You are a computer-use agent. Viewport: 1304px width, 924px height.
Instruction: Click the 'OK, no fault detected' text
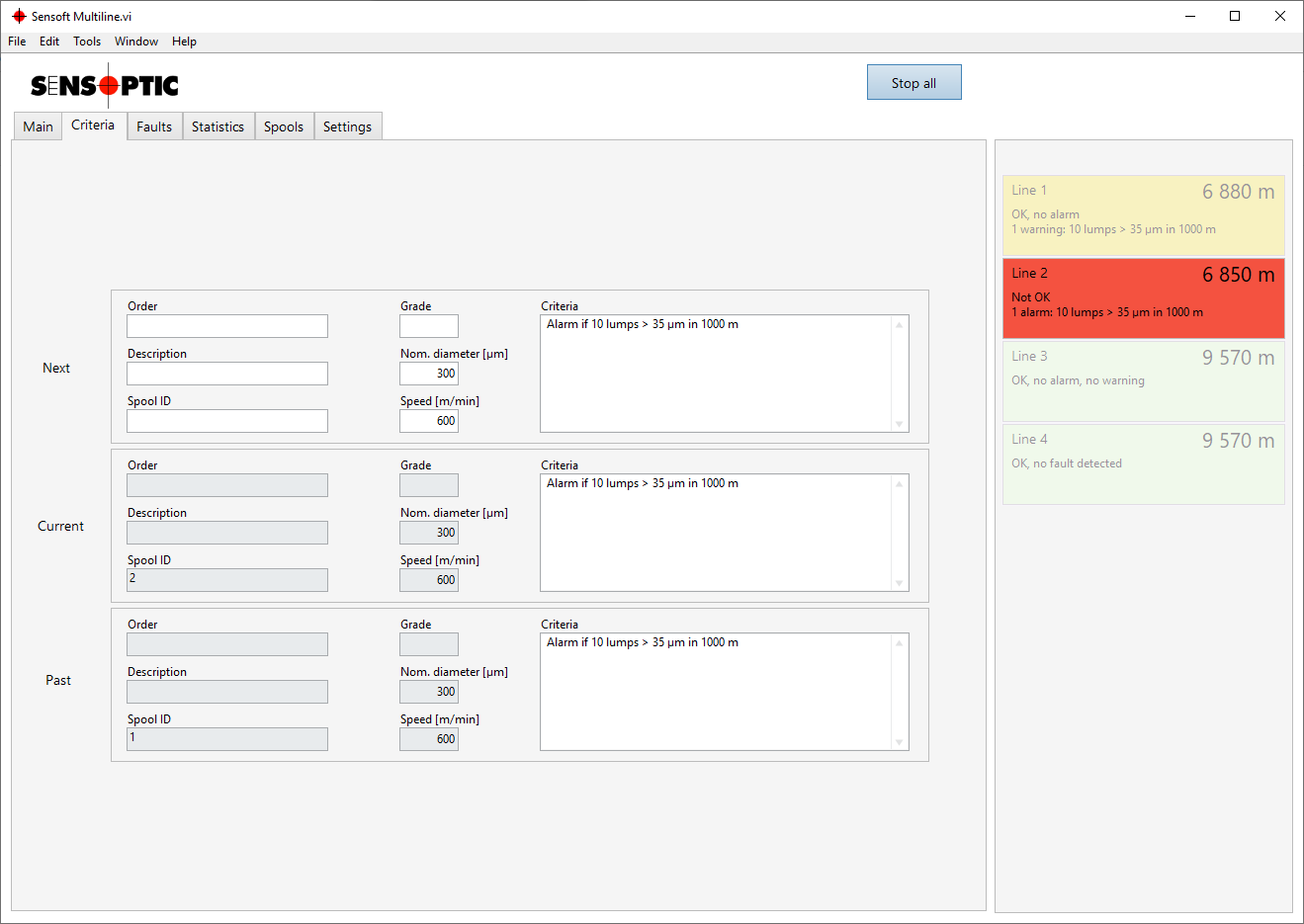pyautogui.click(x=1067, y=463)
